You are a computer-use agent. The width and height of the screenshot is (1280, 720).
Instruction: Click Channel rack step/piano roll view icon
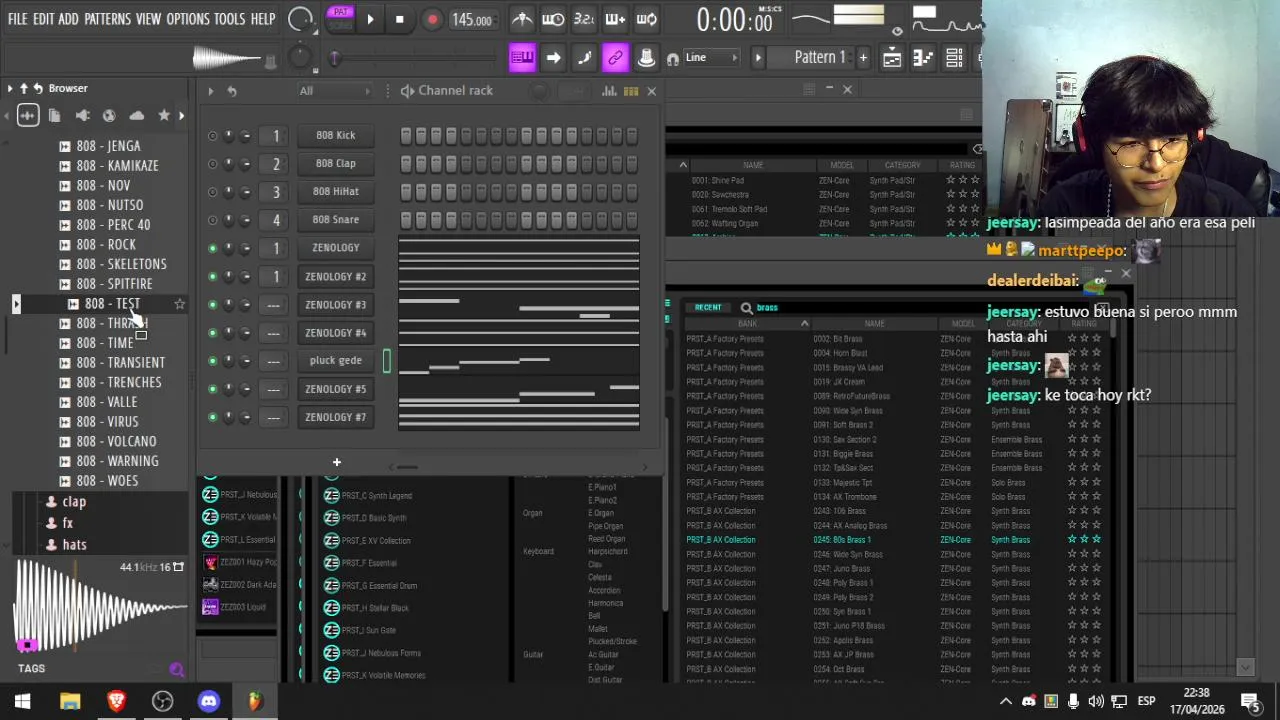coord(631,91)
